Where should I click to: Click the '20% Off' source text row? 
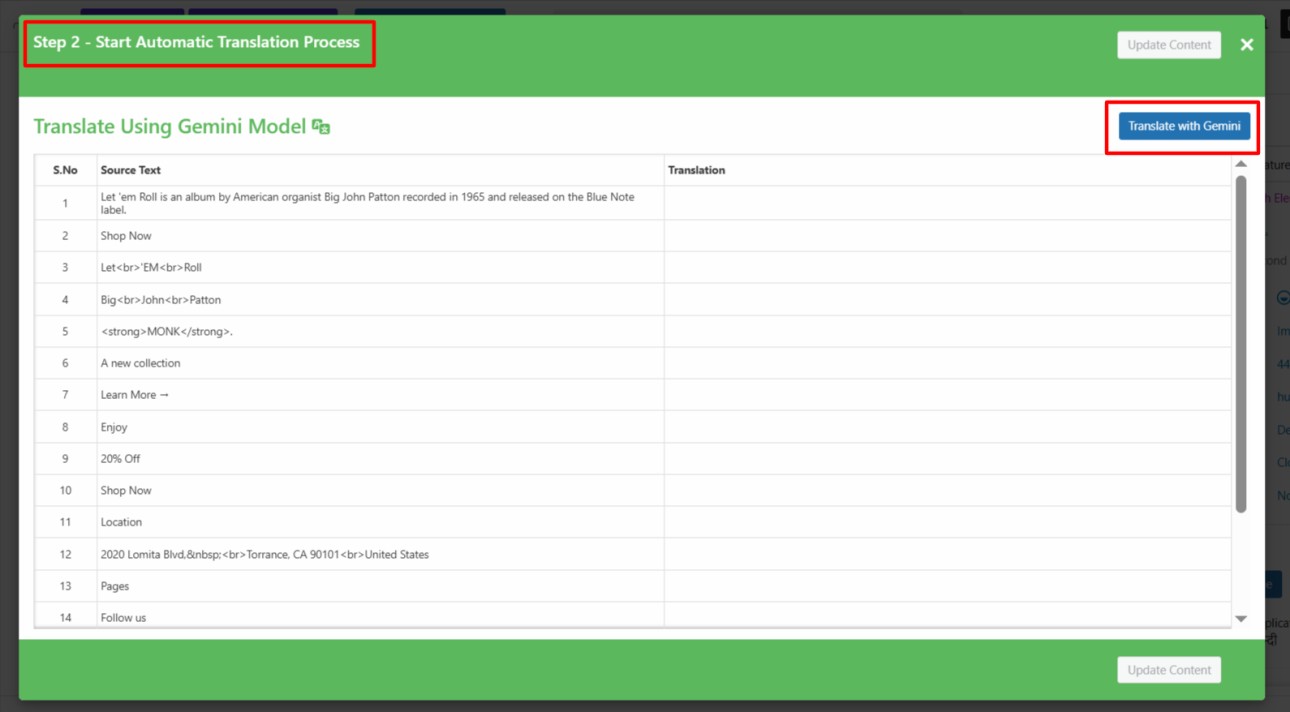tap(120, 459)
